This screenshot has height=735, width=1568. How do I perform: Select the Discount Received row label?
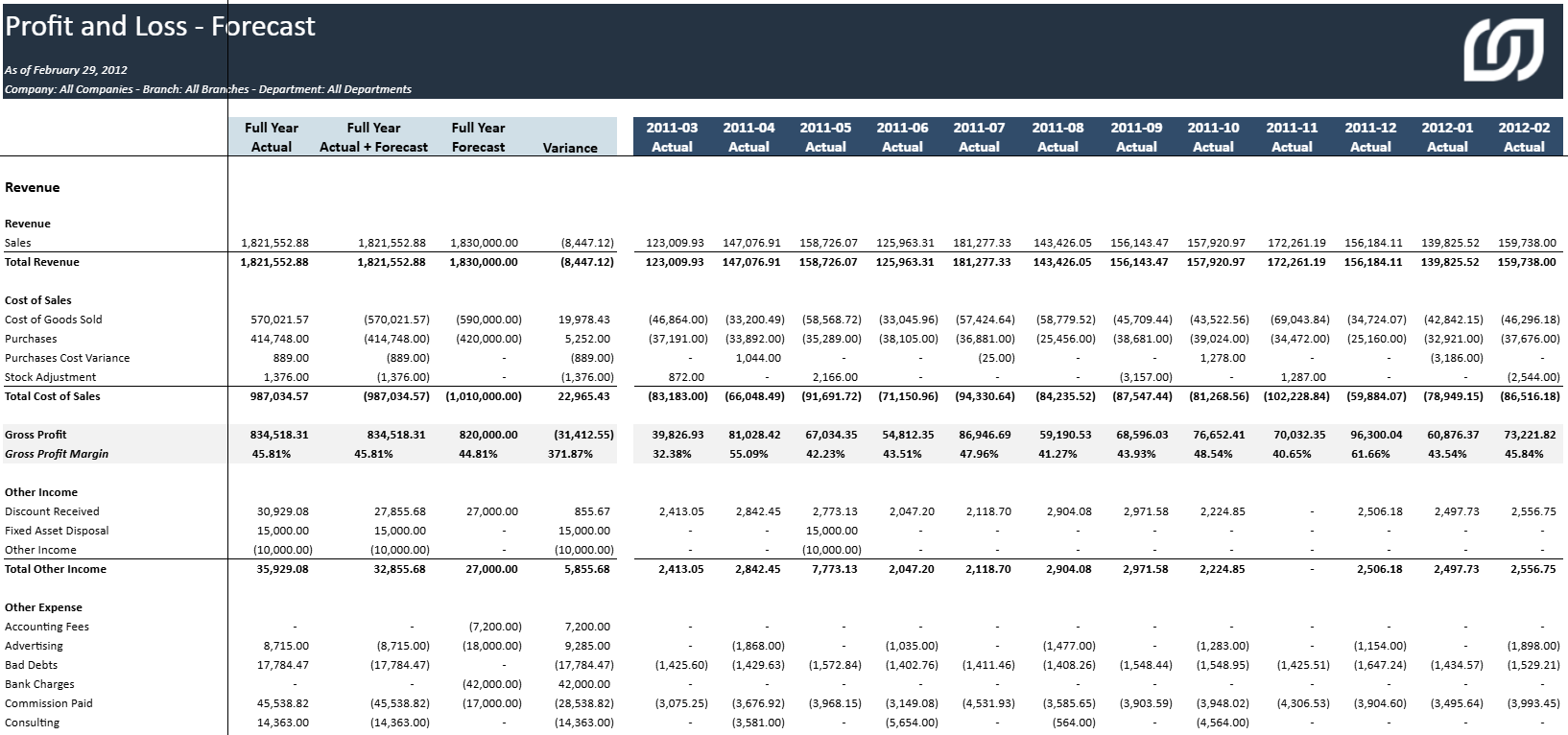[52, 511]
